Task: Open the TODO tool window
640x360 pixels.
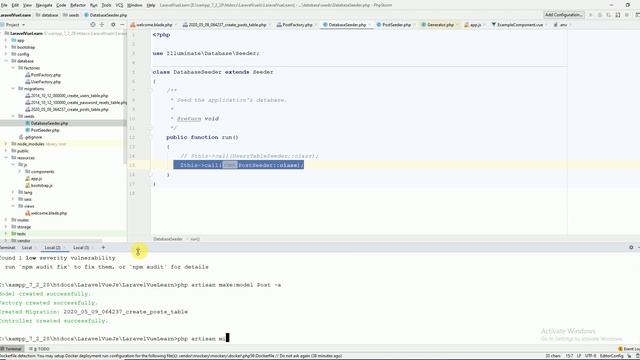Action: 39,349
